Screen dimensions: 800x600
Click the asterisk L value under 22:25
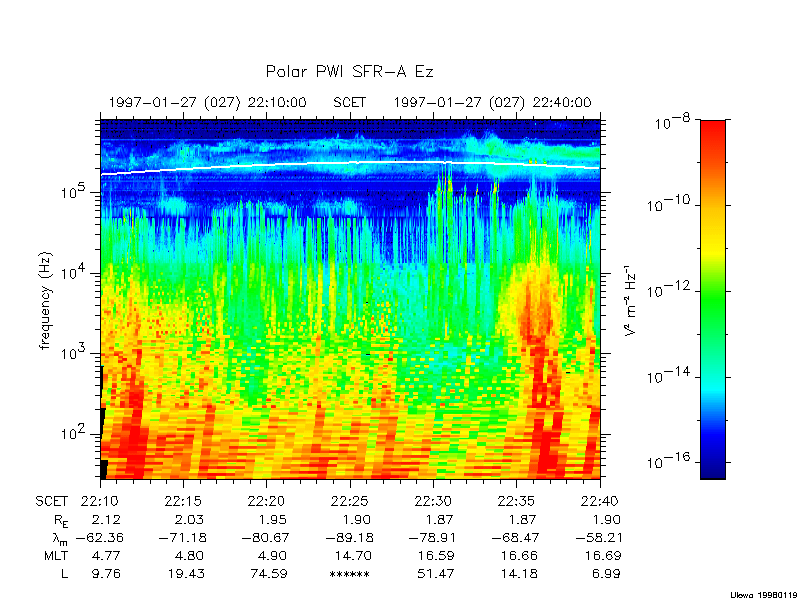pos(349,574)
